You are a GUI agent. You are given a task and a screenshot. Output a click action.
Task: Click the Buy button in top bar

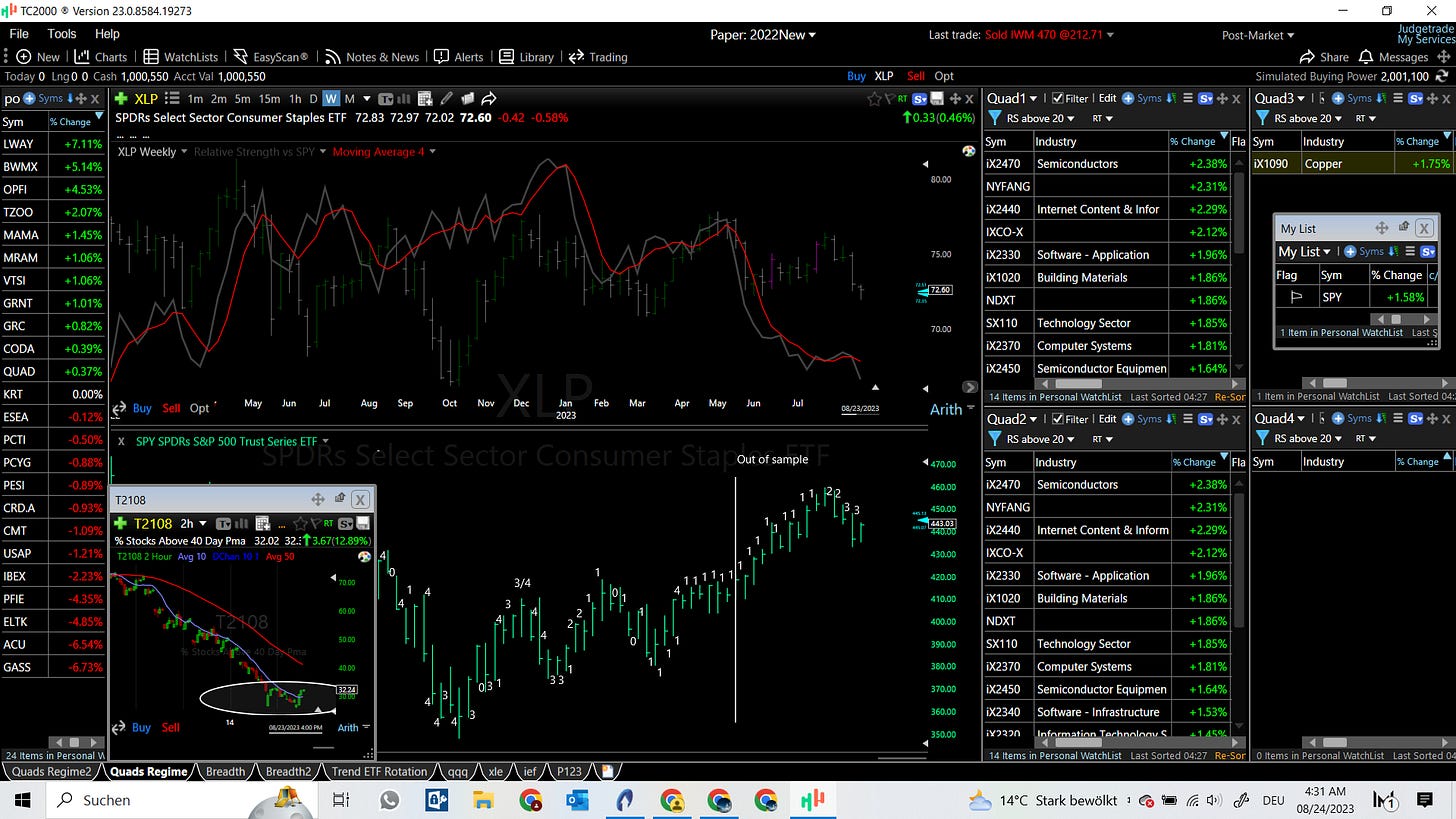(856, 76)
